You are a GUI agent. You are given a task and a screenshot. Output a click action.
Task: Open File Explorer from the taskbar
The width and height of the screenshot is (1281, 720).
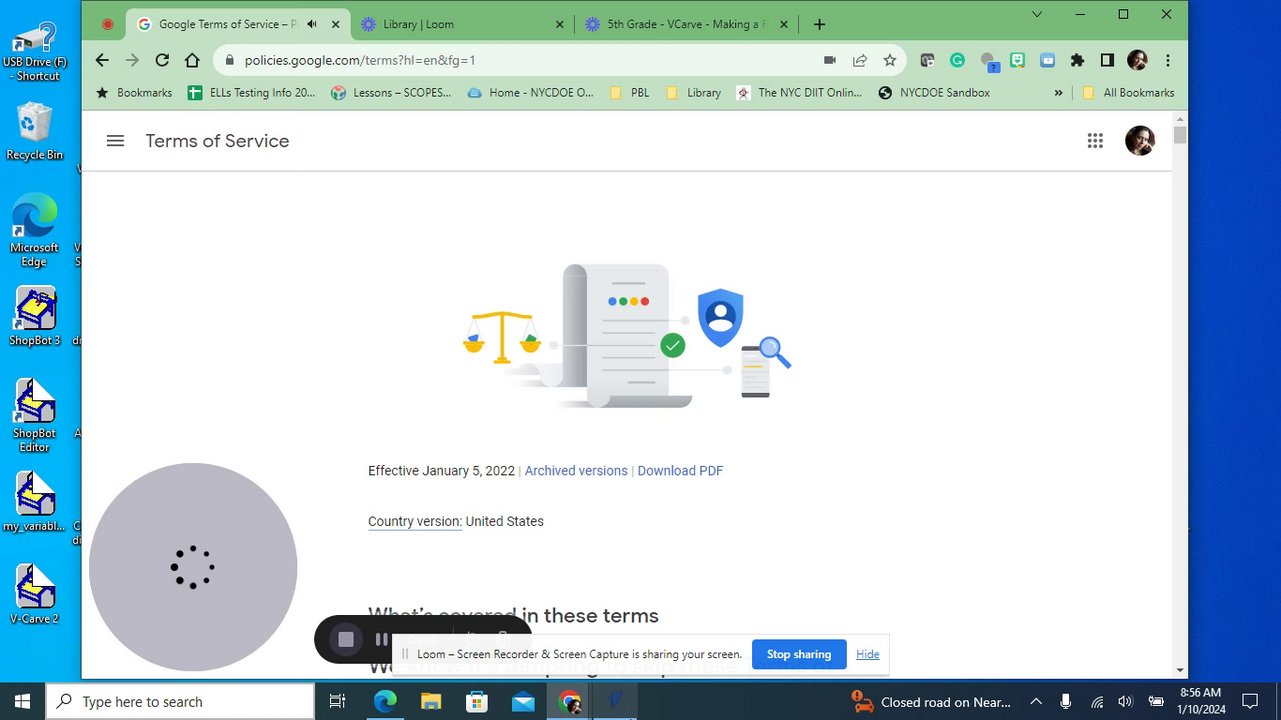pos(431,701)
